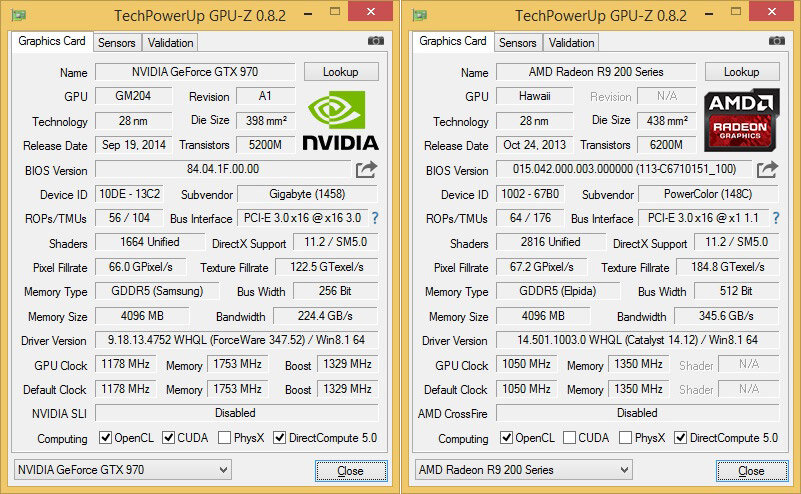The height and width of the screenshot is (494, 801).
Task: Click the BIOS share arrow icon in the GTX 970 window
Action: (x=366, y=170)
